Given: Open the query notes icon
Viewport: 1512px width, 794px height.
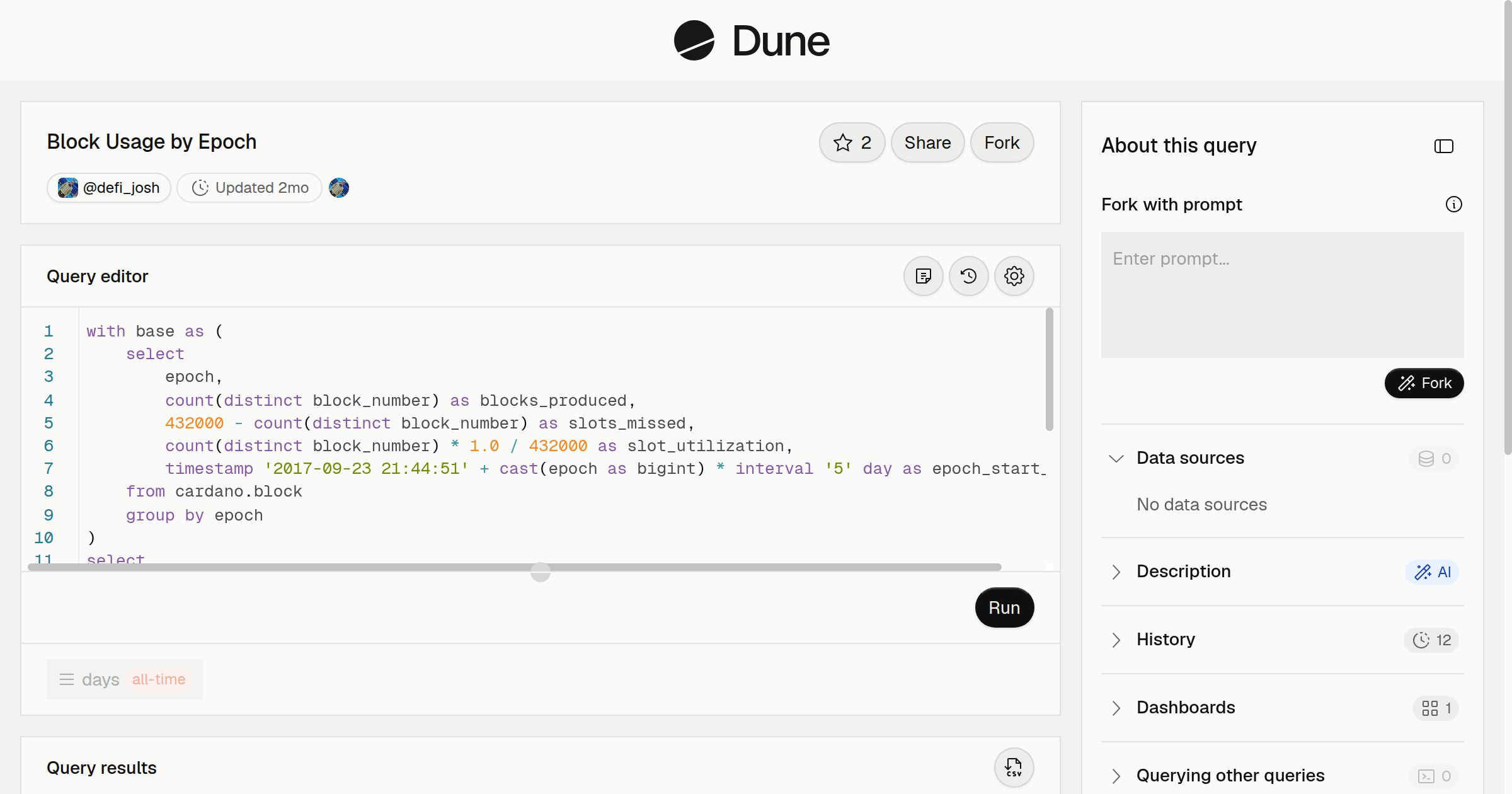Looking at the screenshot, I should tap(924, 276).
